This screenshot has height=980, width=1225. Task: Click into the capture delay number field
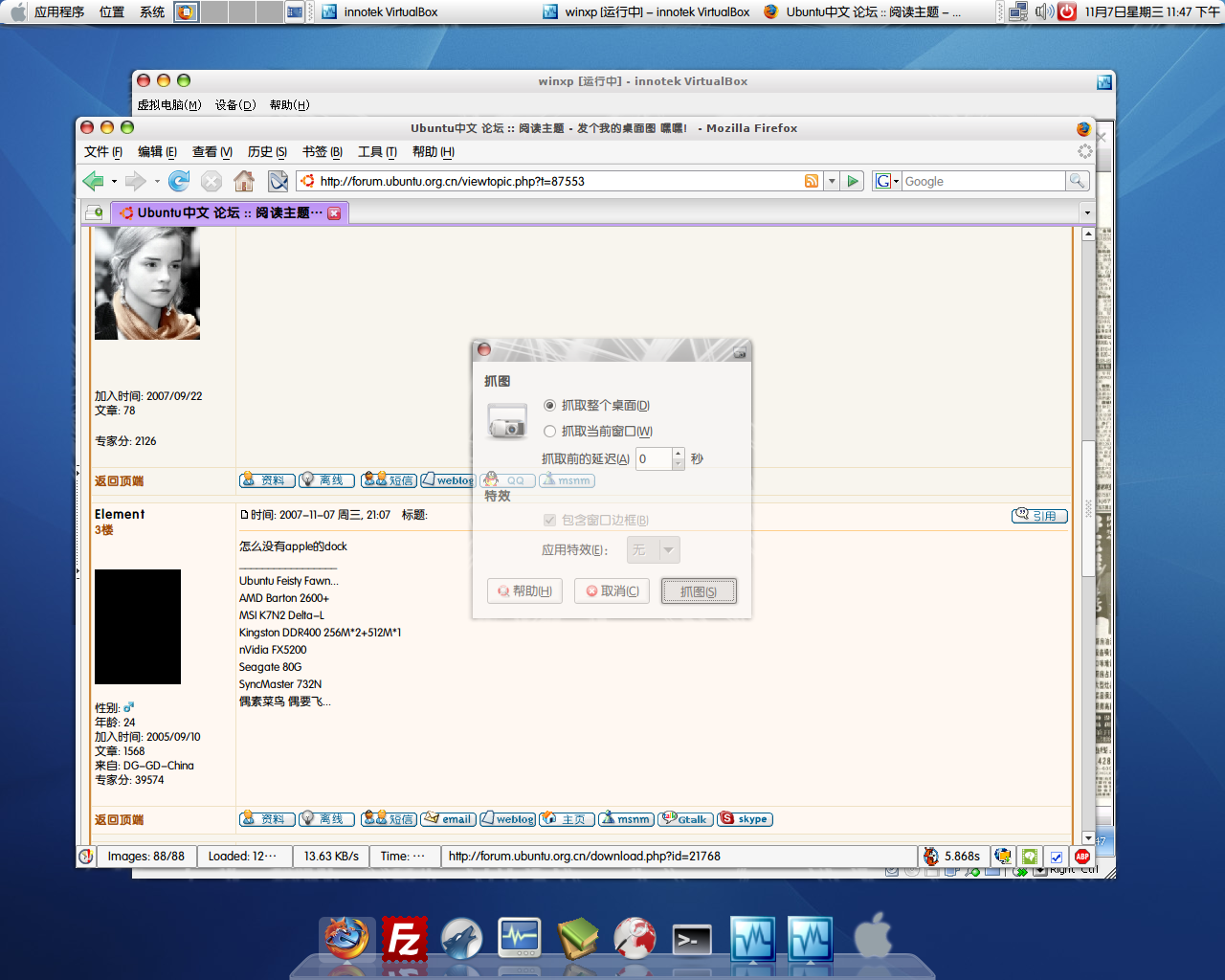655,459
